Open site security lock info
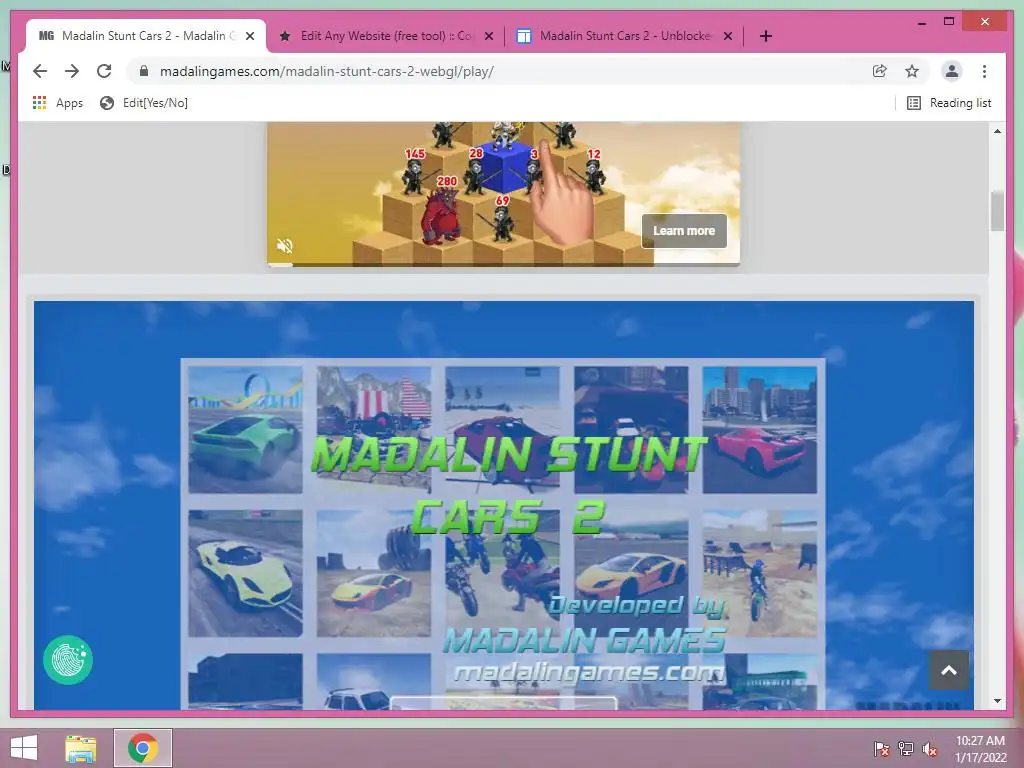Viewport: 1024px width, 768px height. coord(144,71)
